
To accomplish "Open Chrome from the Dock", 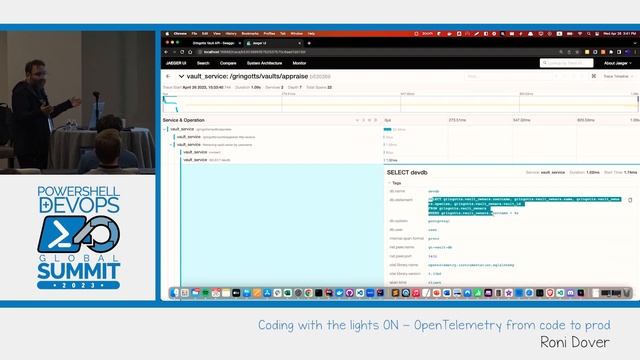I will click(x=308, y=293).
